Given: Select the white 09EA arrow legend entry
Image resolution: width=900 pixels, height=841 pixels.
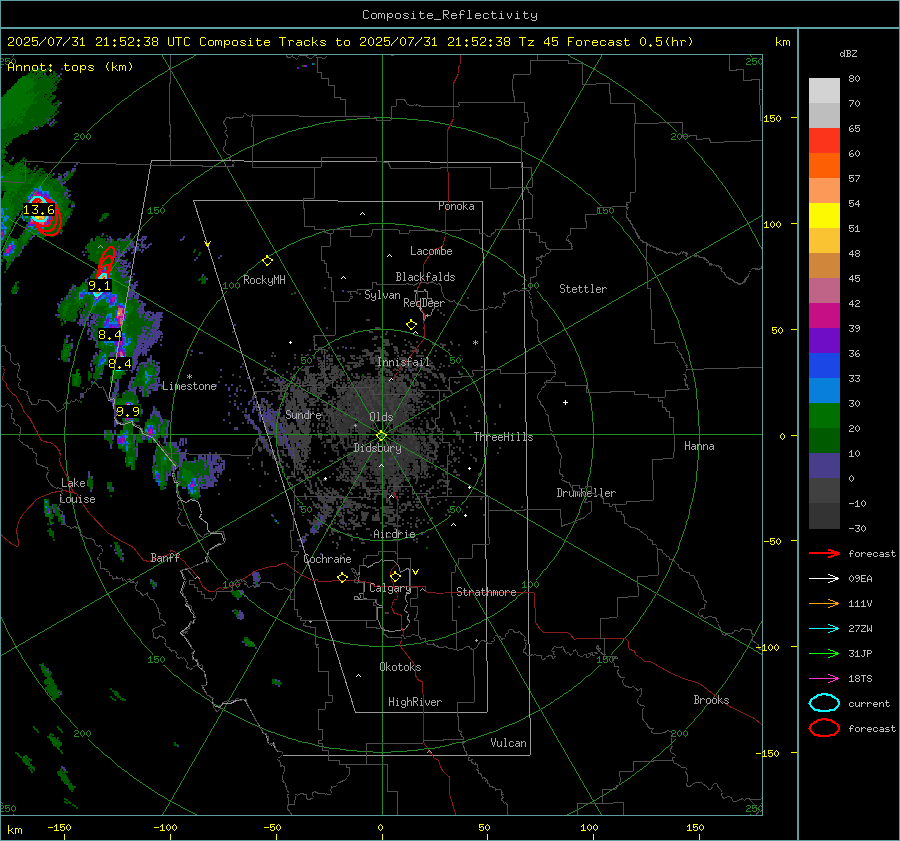Looking at the screenshot, I should 824,579.
